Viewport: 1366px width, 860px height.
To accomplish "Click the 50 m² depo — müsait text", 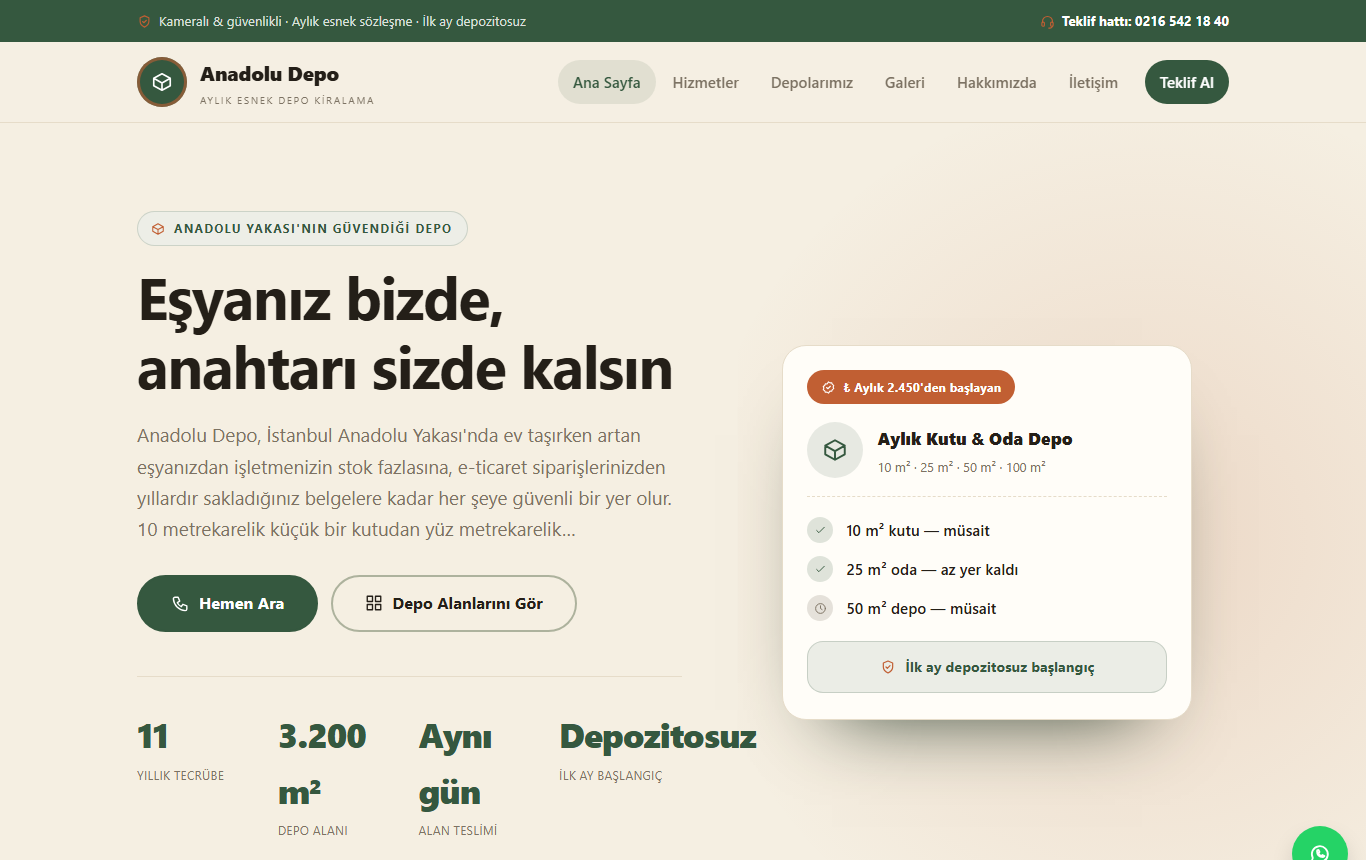I will tap(921, 608).
